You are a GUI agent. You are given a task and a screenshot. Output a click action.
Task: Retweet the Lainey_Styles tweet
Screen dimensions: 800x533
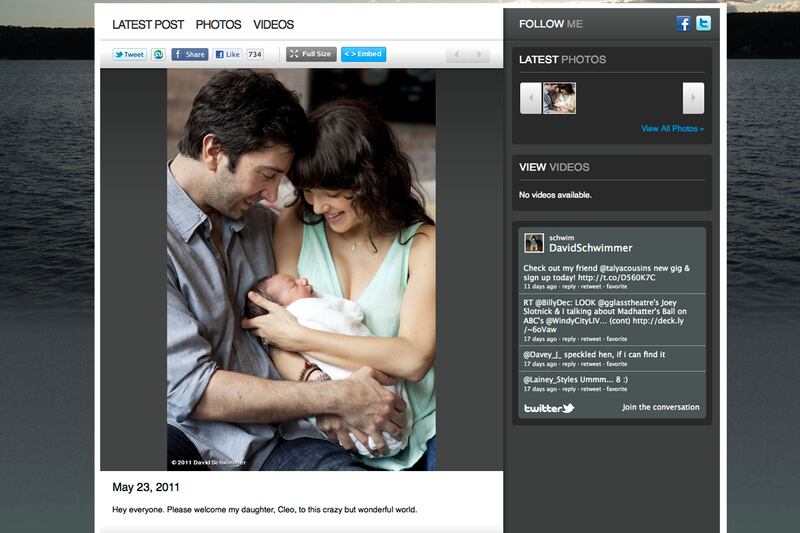tap(591, 389)
